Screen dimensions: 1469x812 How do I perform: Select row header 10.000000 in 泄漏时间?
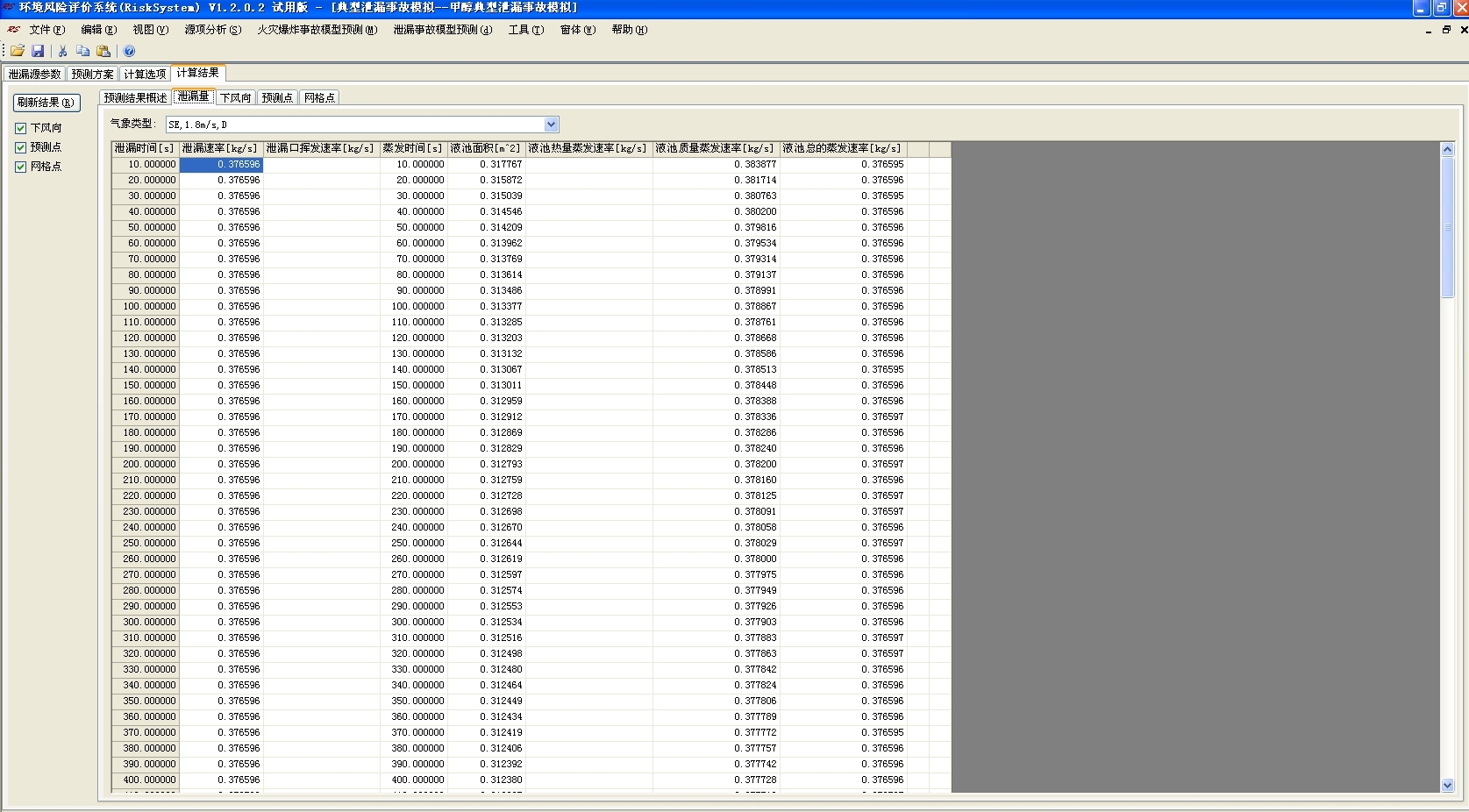pos(146,165)
